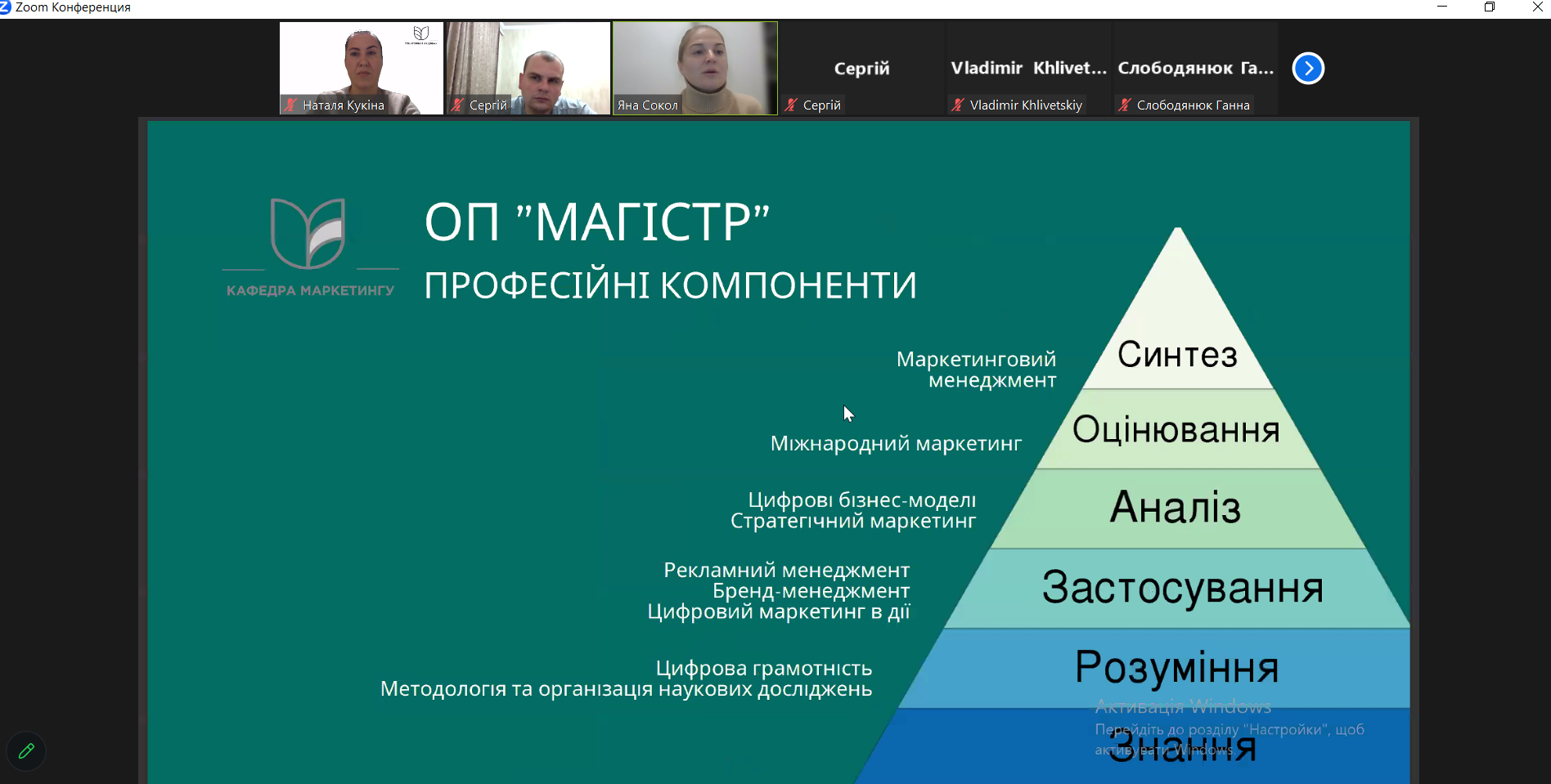Open the annotation pencil tool
1551x784 pixels.
coord(26,750)
